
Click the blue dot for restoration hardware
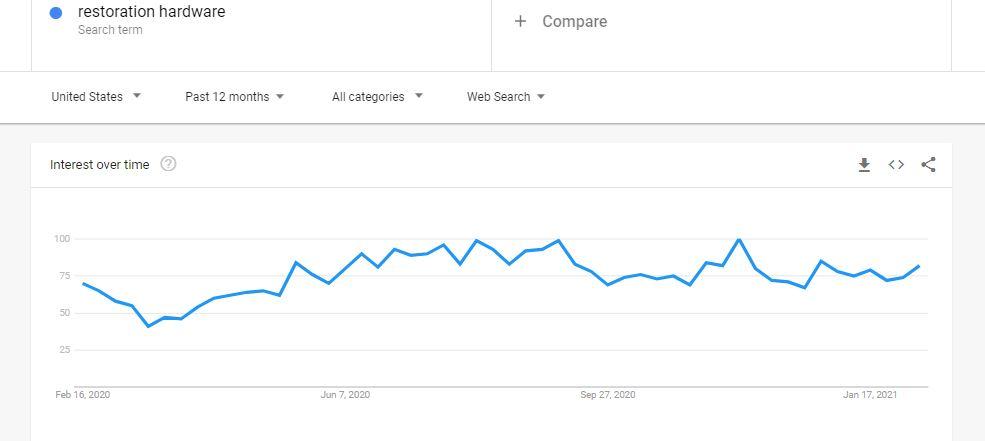click(55, 13)
